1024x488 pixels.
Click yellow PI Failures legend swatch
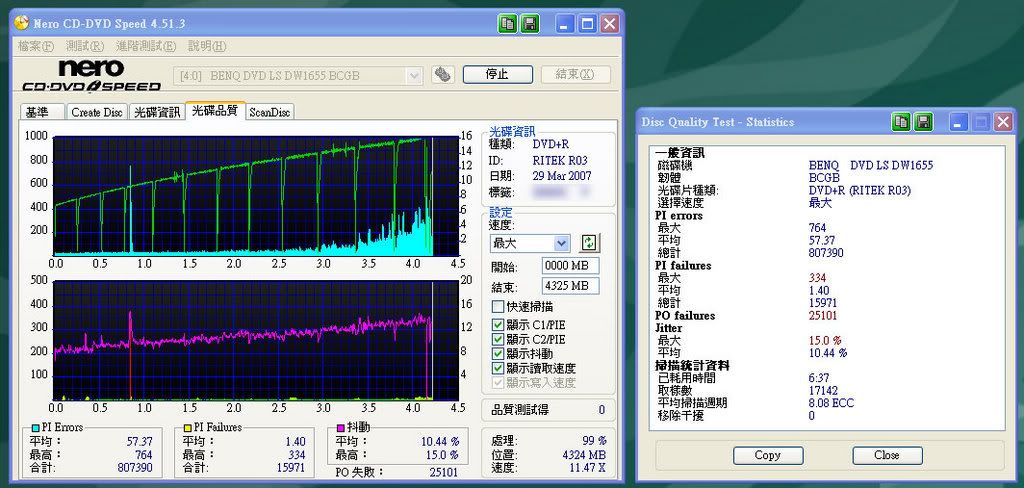pyautogui.click(x=187, y=427)
